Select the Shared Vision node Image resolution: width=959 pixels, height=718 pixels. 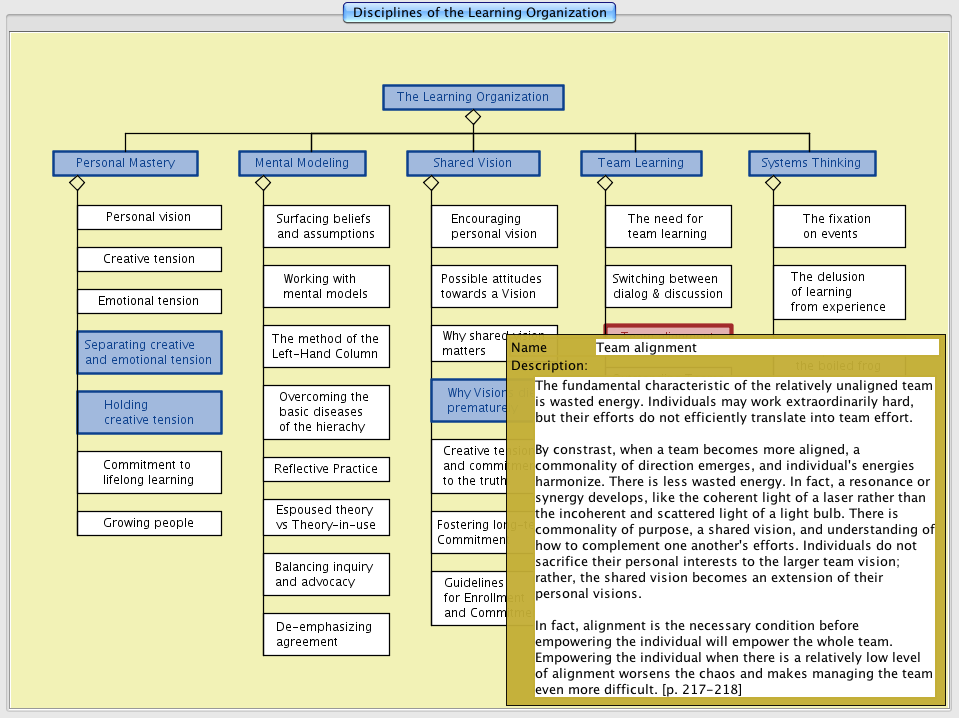pos(472,163)
